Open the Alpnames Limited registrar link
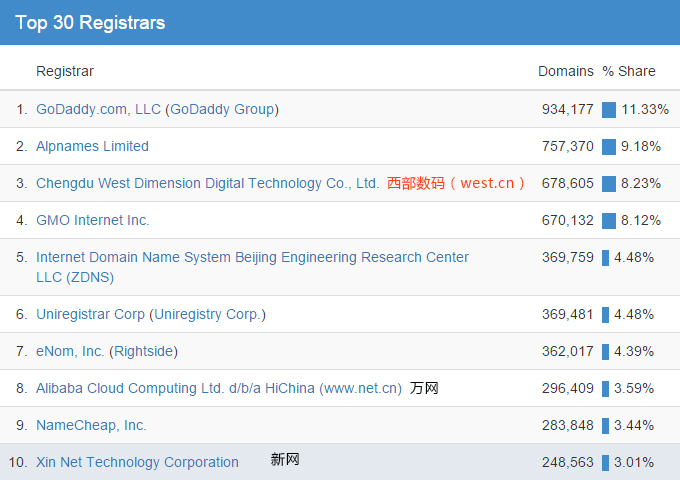680x480 pixels. [x=92, y=146]
